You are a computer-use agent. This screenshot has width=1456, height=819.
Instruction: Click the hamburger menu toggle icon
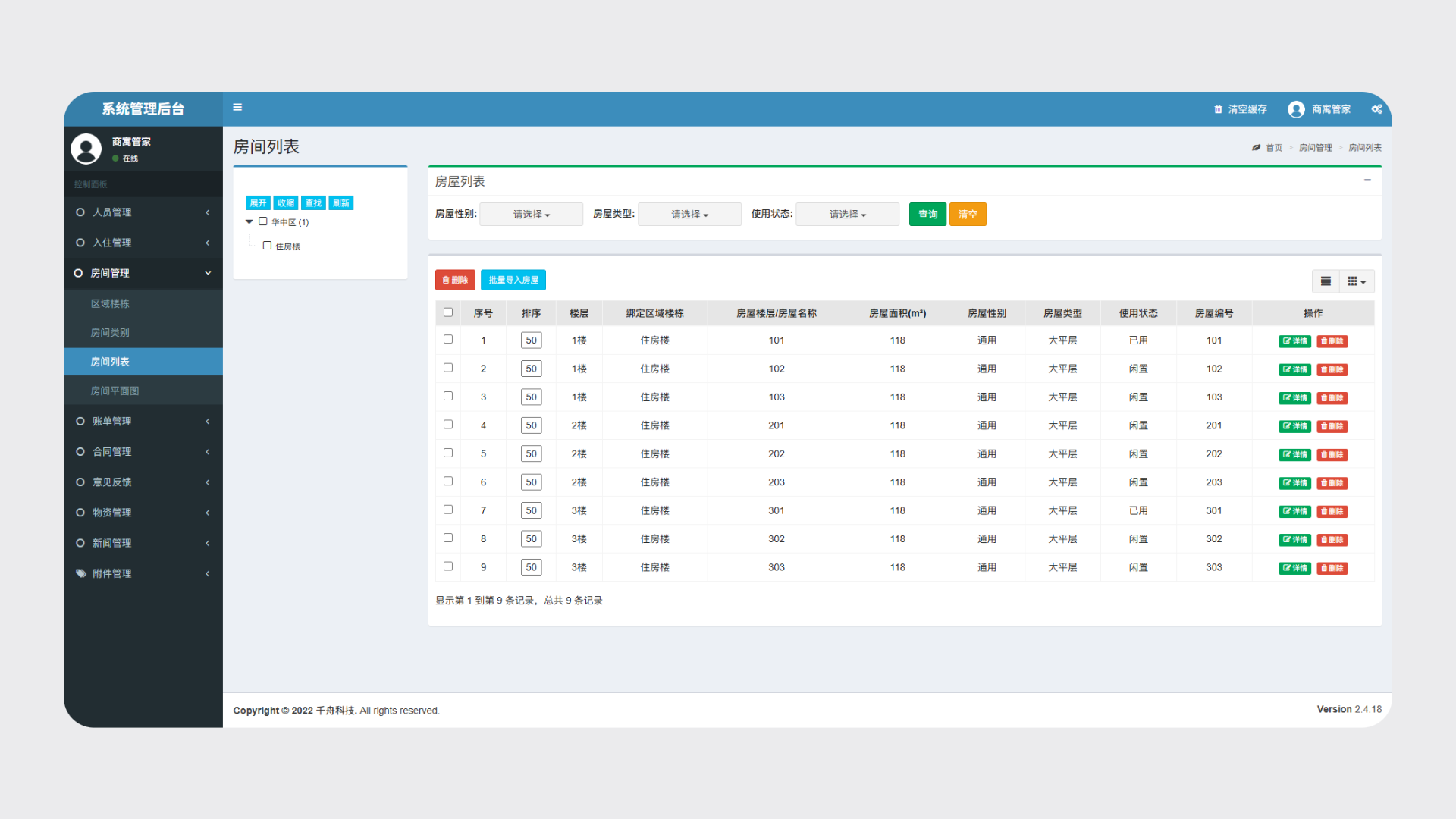(x=237, y=108)
